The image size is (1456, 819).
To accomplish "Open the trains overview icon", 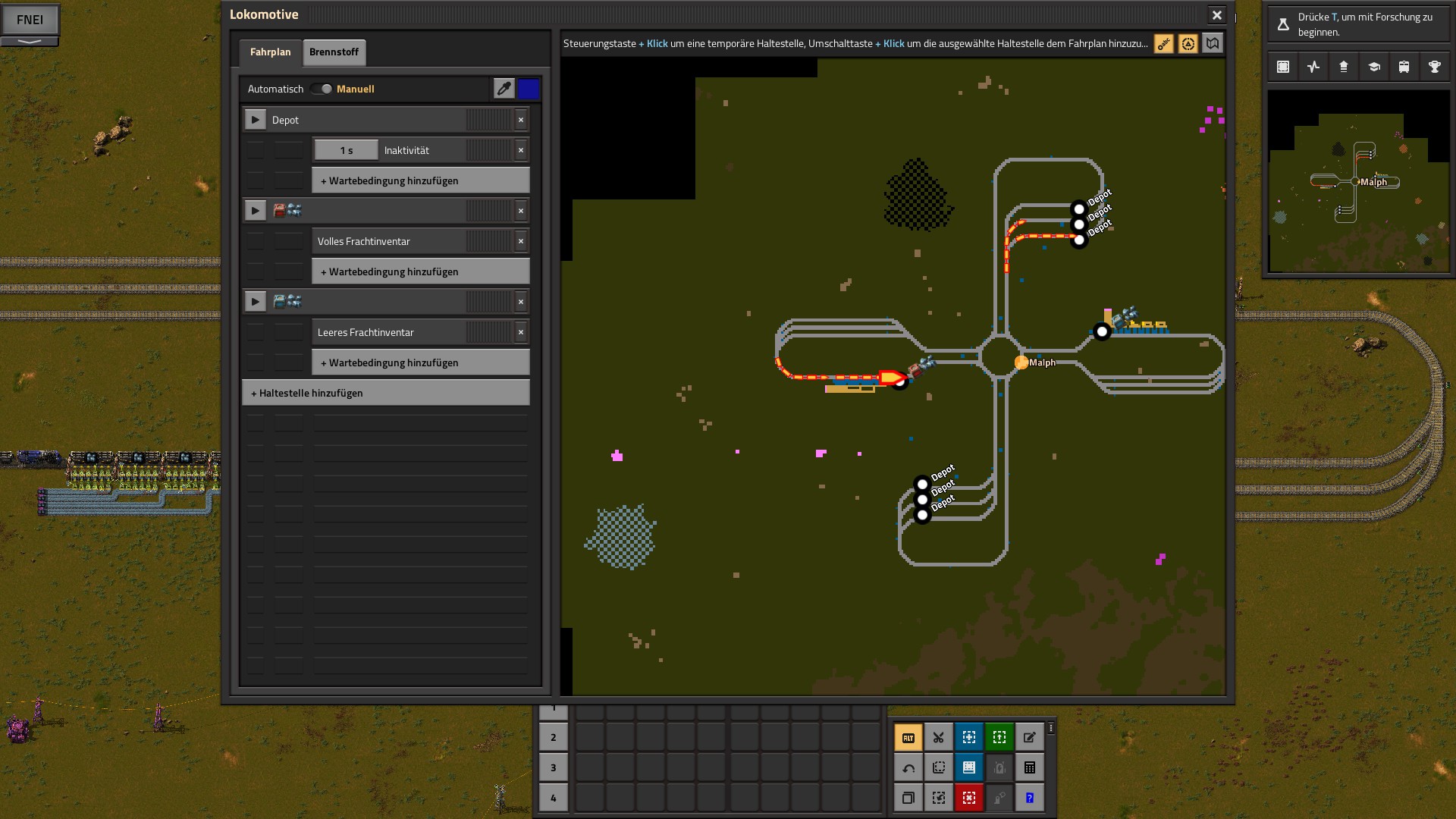I will tap(1404, 67).
